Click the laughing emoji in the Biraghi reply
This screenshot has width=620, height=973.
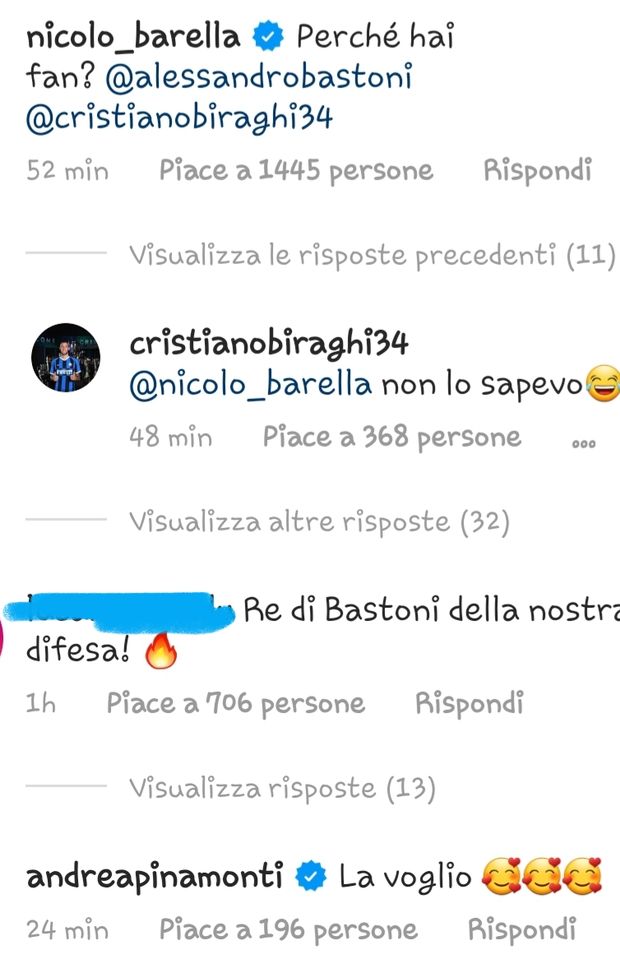pyautogui.click(x=601, y=385)
